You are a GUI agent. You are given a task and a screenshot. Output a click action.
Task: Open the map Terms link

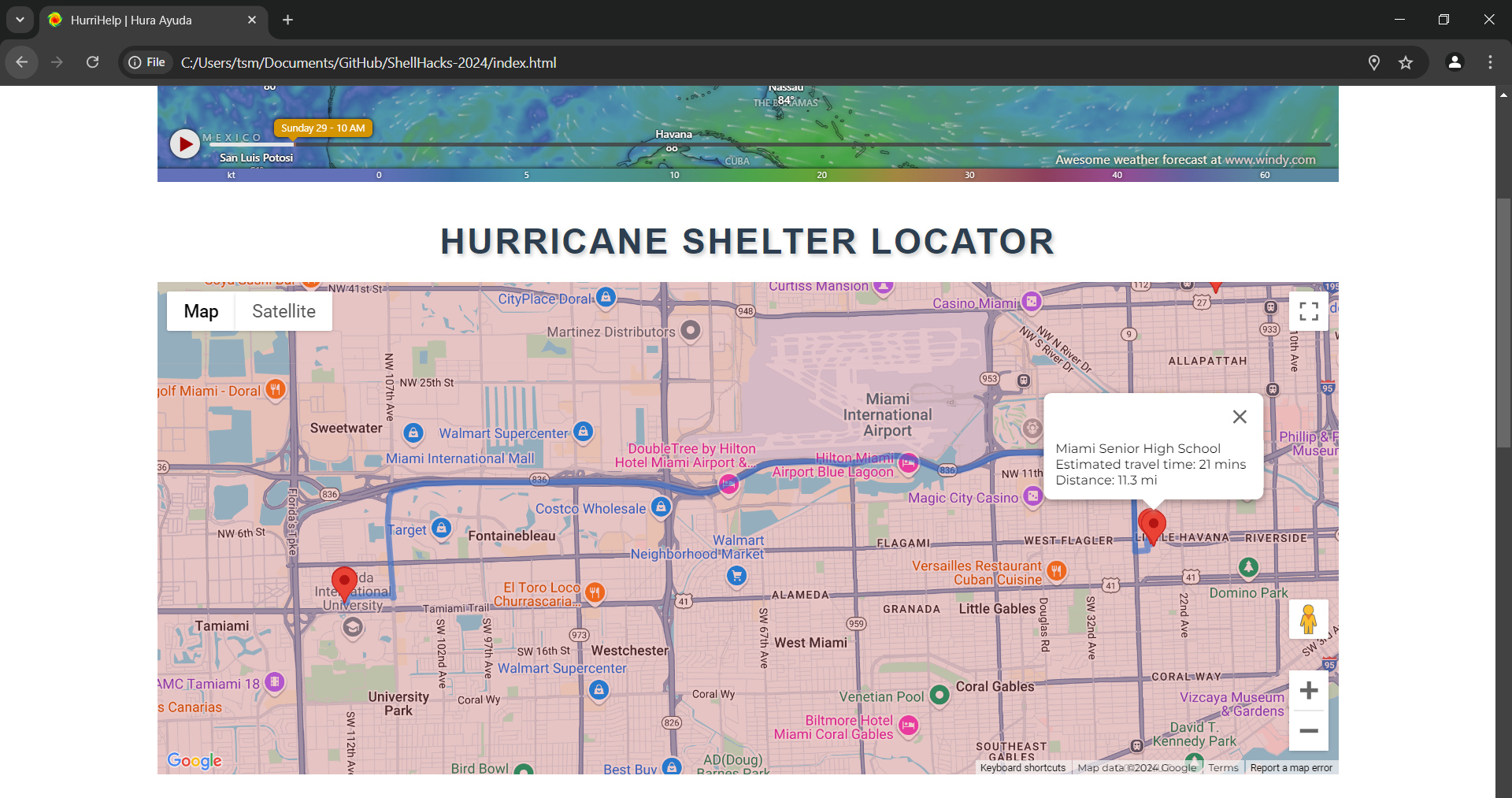1223,768
